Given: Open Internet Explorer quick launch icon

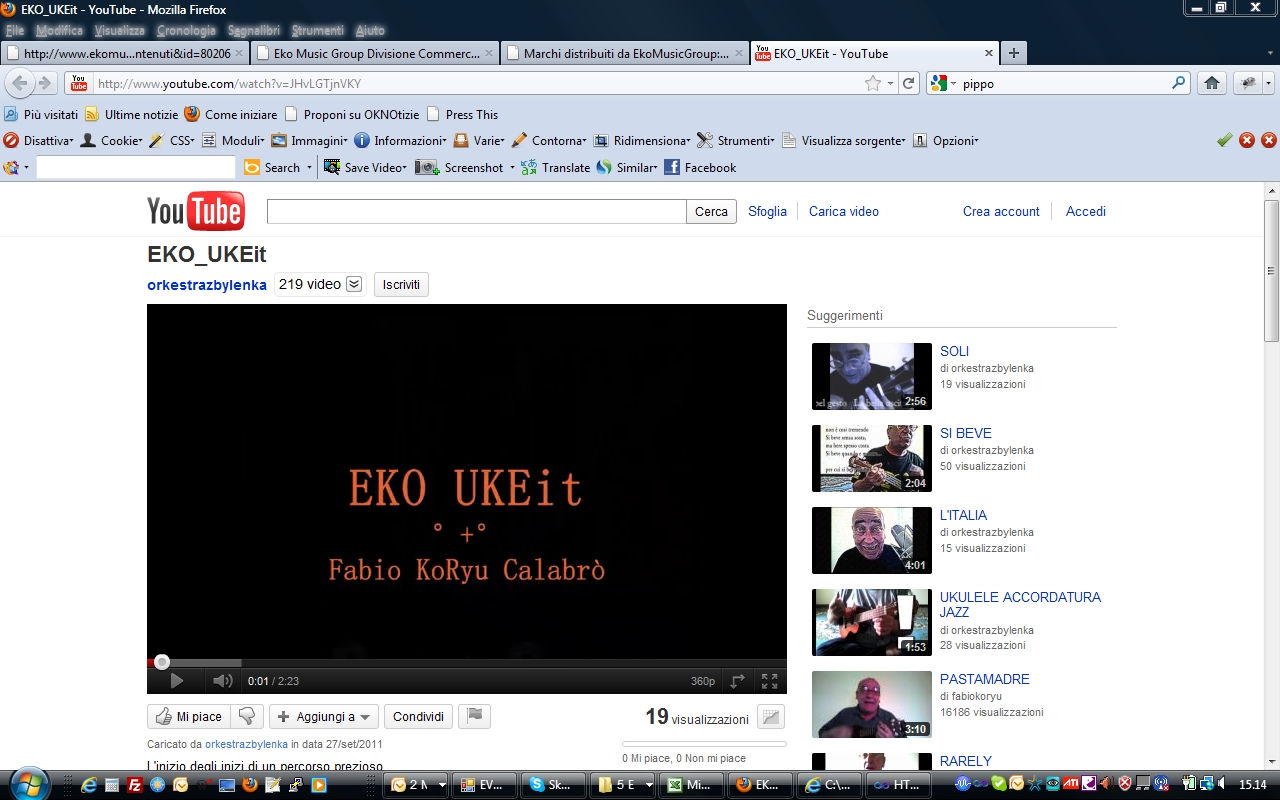Looking at the screenshot, I should [89, 785].
